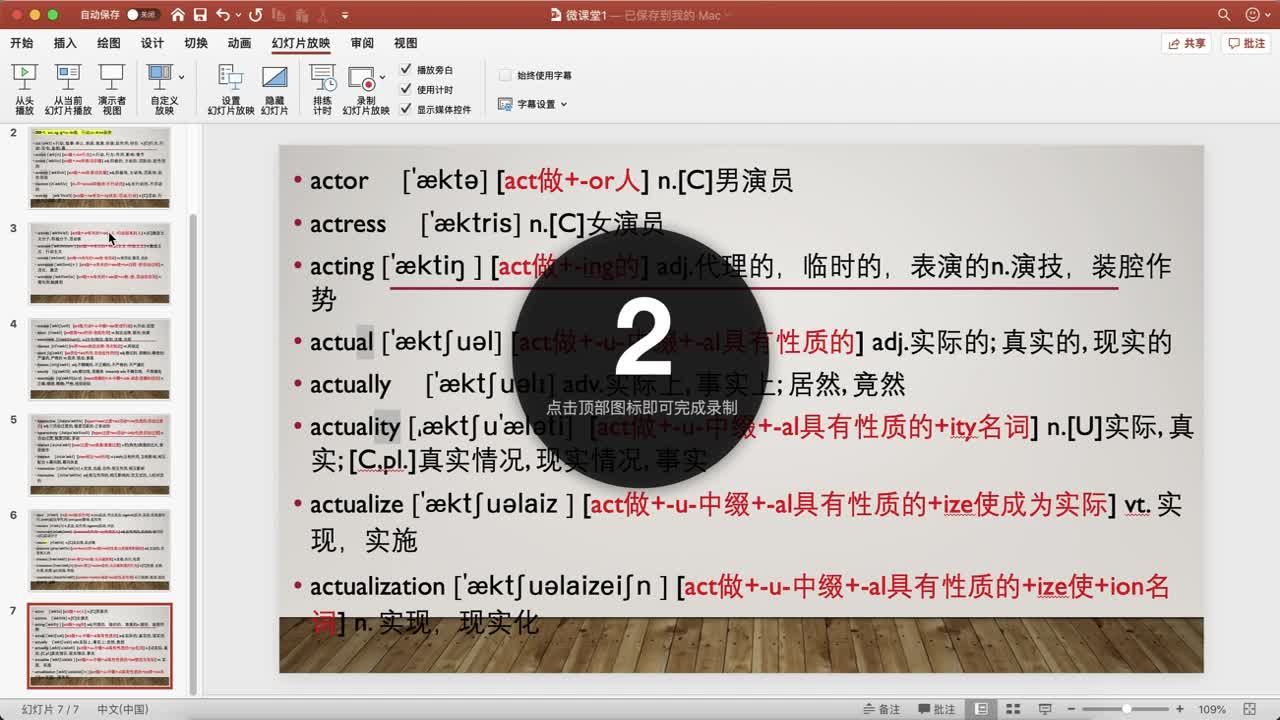
Task: Adjust the zoom slider handle
Action: click(1127, 709)
